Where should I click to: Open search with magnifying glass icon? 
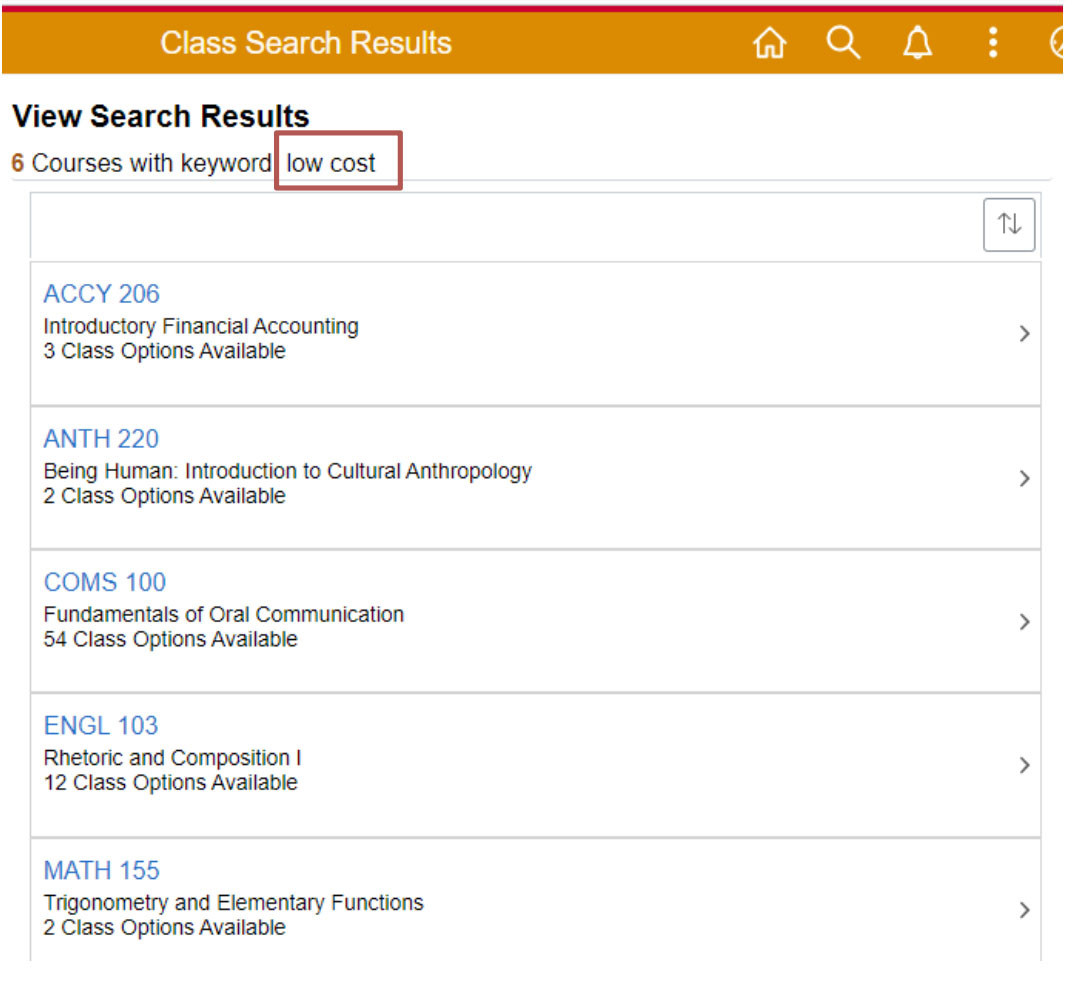pyautogui.click(x=843, y=43)
